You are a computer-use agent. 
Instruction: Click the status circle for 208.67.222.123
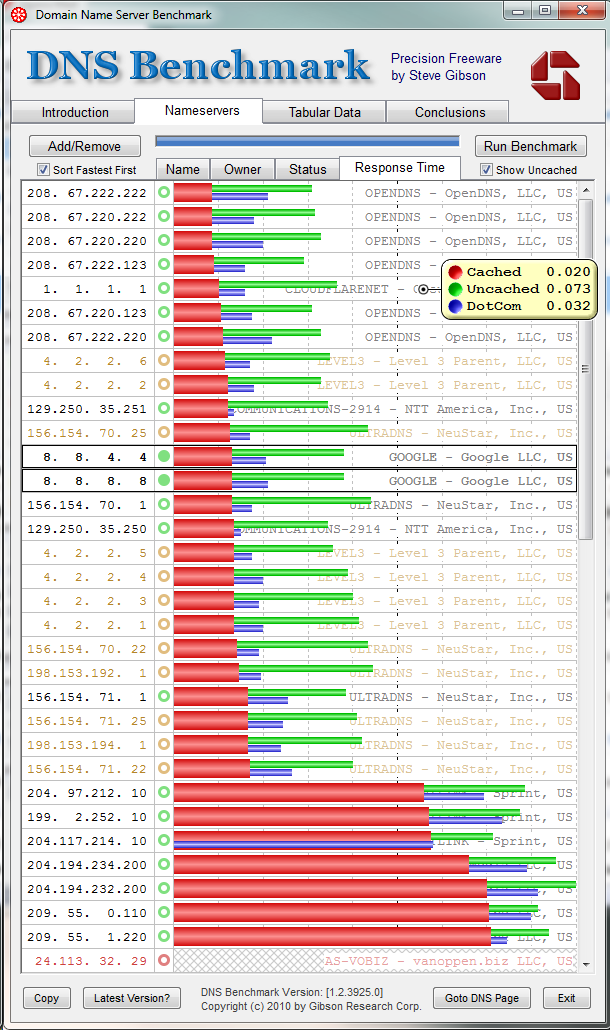(x=163, y=264)
